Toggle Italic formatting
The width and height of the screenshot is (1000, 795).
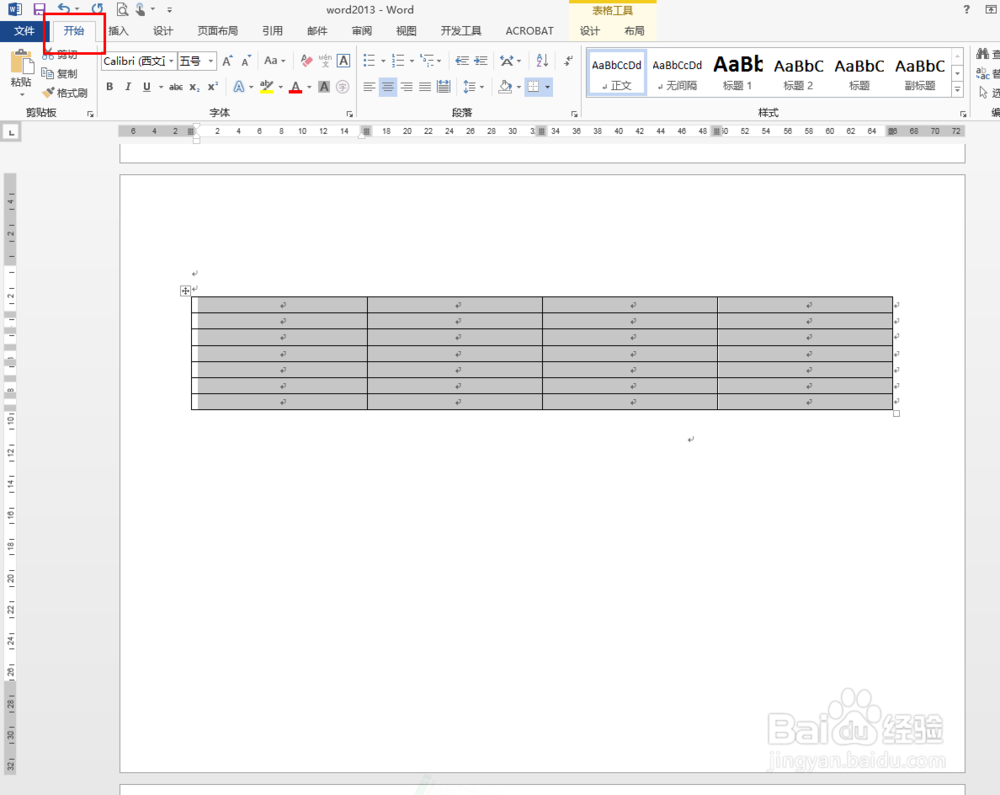point(128,87)
